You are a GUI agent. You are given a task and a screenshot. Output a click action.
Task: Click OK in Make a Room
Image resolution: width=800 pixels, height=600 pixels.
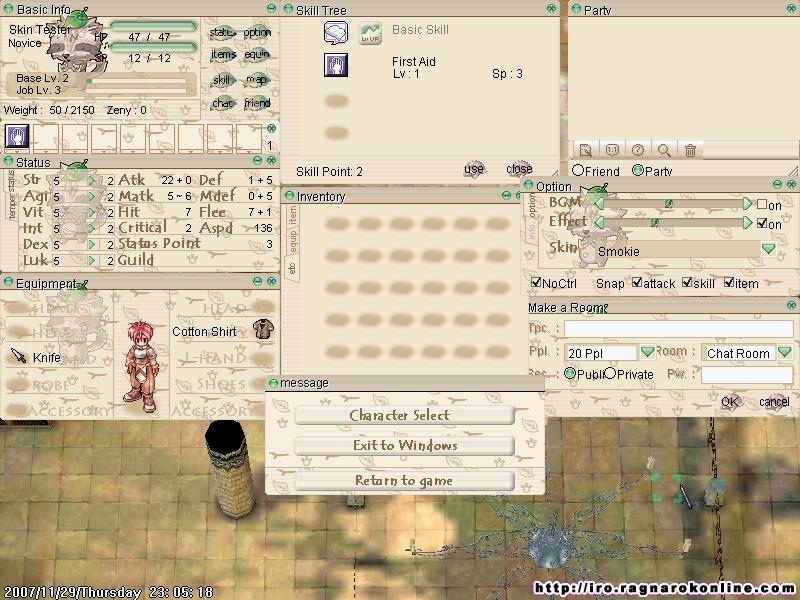pos(730,402)
